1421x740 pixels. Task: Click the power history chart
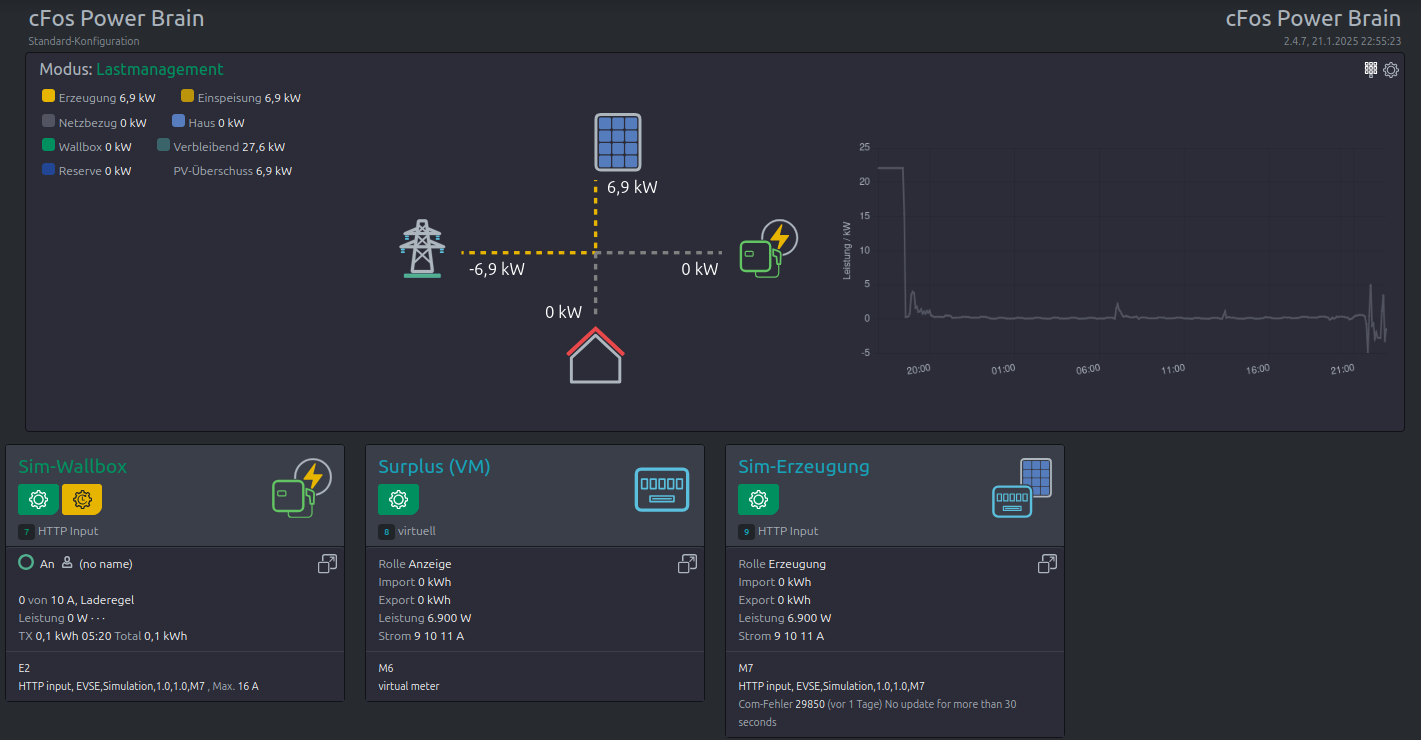pos(1117,258)
